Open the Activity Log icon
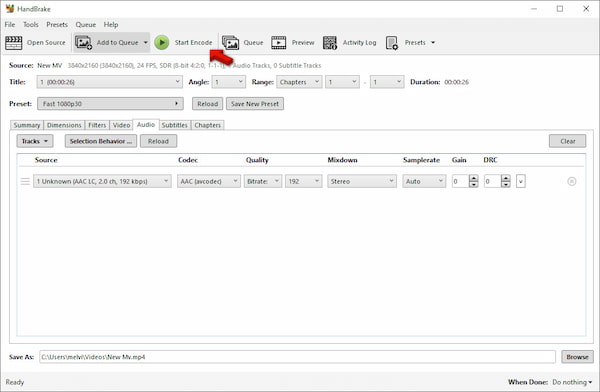This screenshot has width=600, height=392. click(x=329, y=42)
